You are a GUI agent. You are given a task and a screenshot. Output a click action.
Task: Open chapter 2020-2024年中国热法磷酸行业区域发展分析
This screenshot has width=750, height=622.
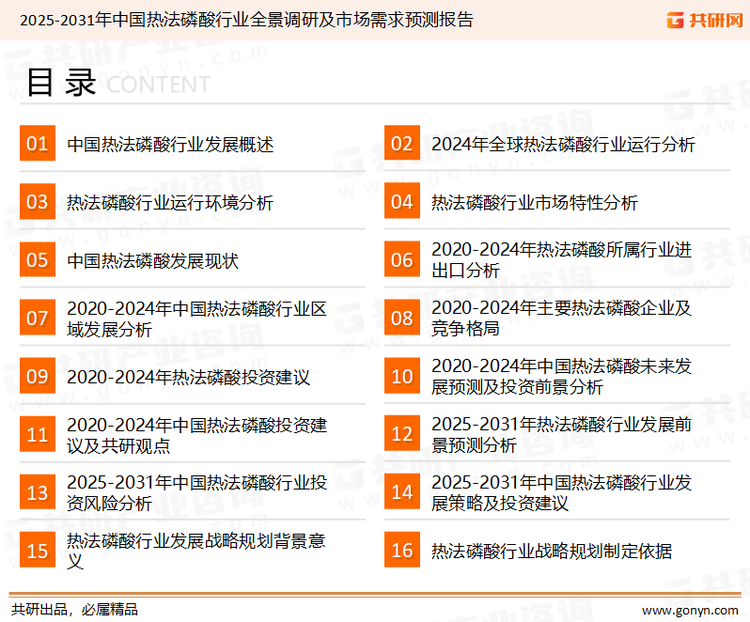click(x=197, y=319)
